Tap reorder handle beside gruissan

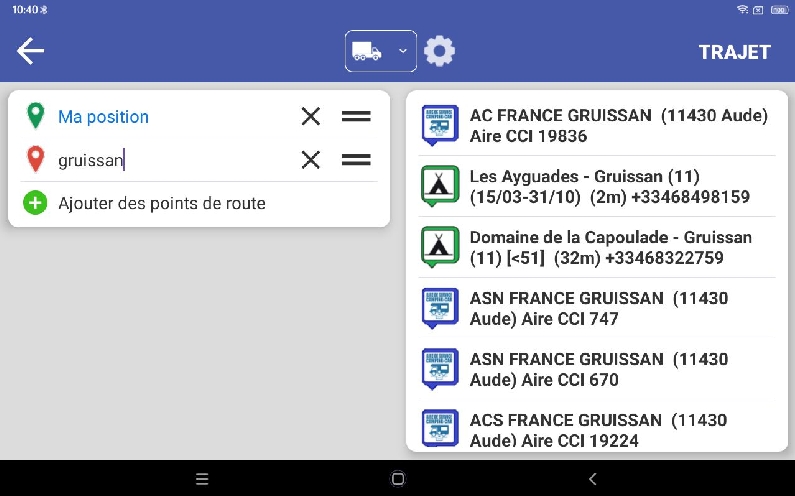356,160
